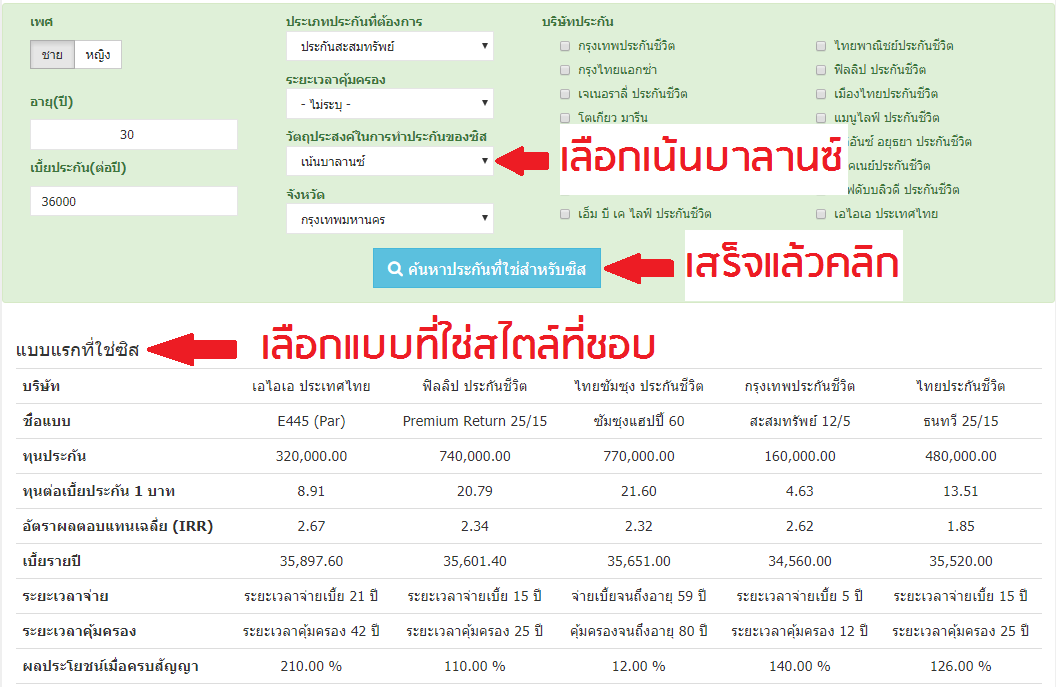This screenshot has height=687, width=1056.
Task: Open the เน้นบาลานซ์ purpose dropdown
Action: point(389,160)
